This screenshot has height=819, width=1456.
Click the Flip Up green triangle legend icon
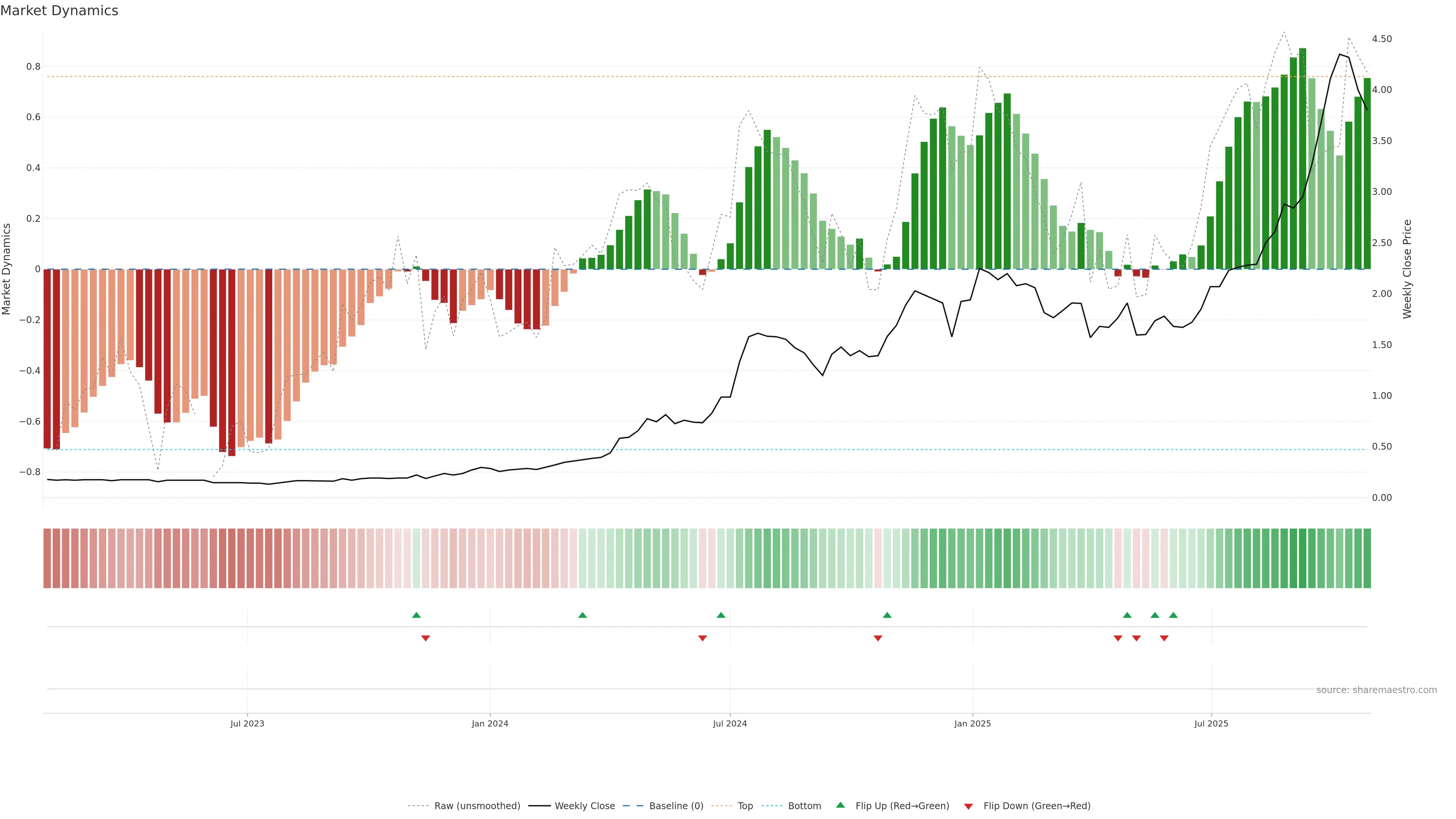point(841,805)
